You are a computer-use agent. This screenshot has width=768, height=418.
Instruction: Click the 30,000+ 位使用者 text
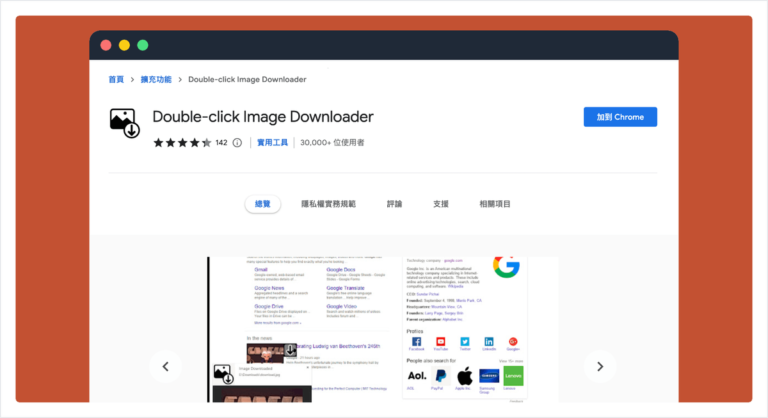click(332, 143)
